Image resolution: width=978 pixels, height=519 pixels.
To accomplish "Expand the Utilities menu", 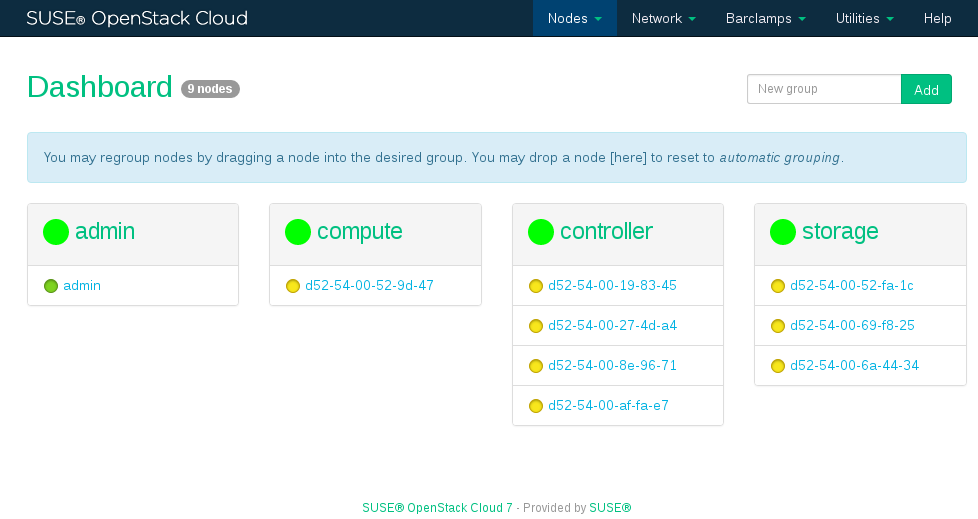I will (x=864, y=18).
